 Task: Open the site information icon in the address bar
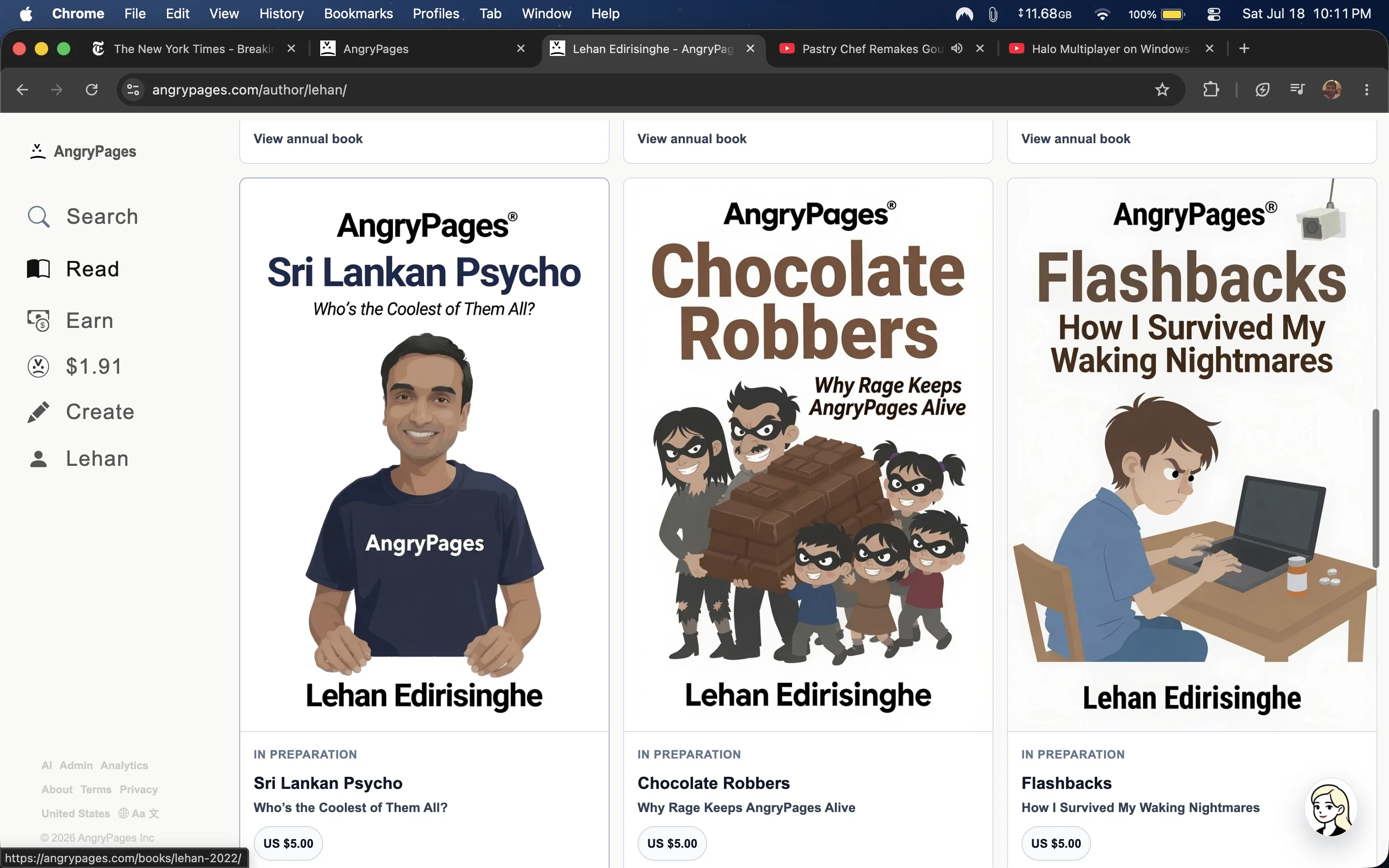133,90
